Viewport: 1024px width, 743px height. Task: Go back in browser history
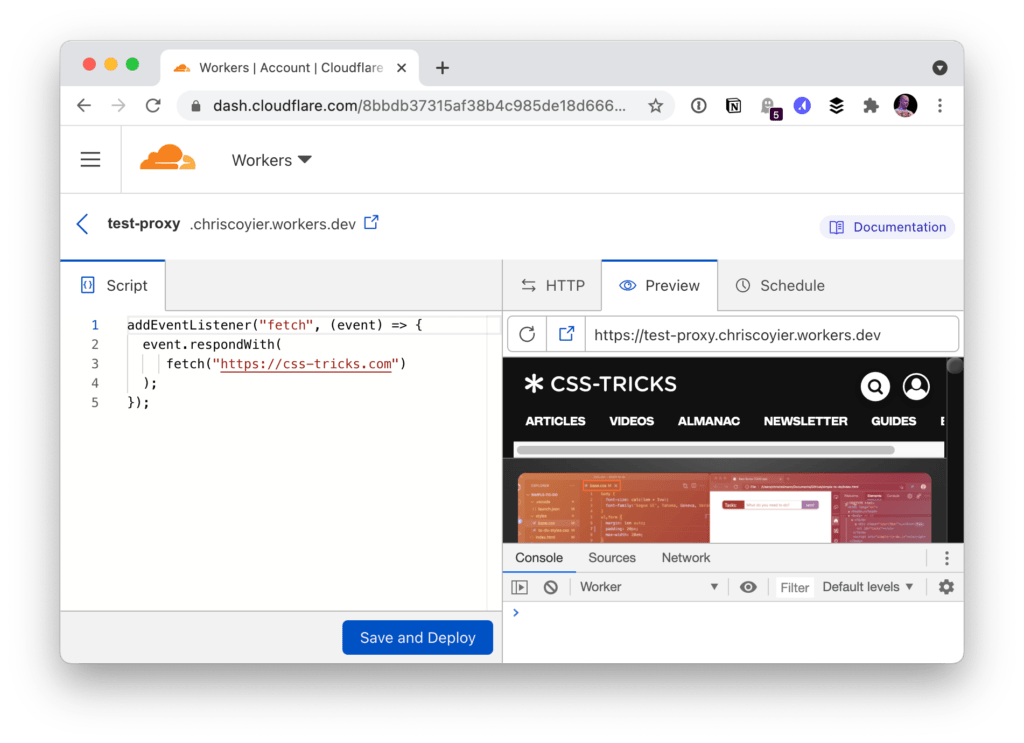[x=84, y=106]
